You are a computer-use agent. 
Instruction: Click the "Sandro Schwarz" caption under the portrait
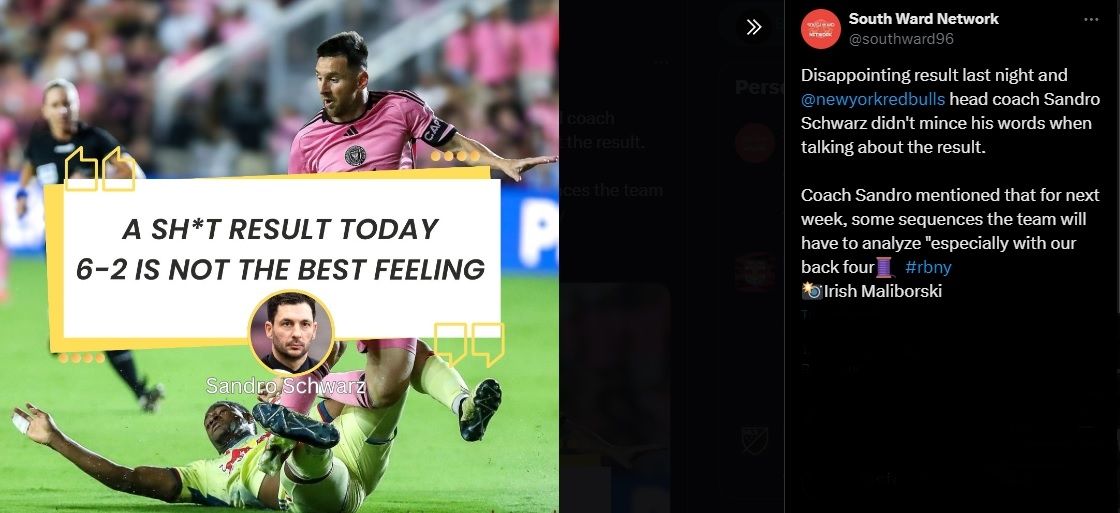(x=286, y=386)
